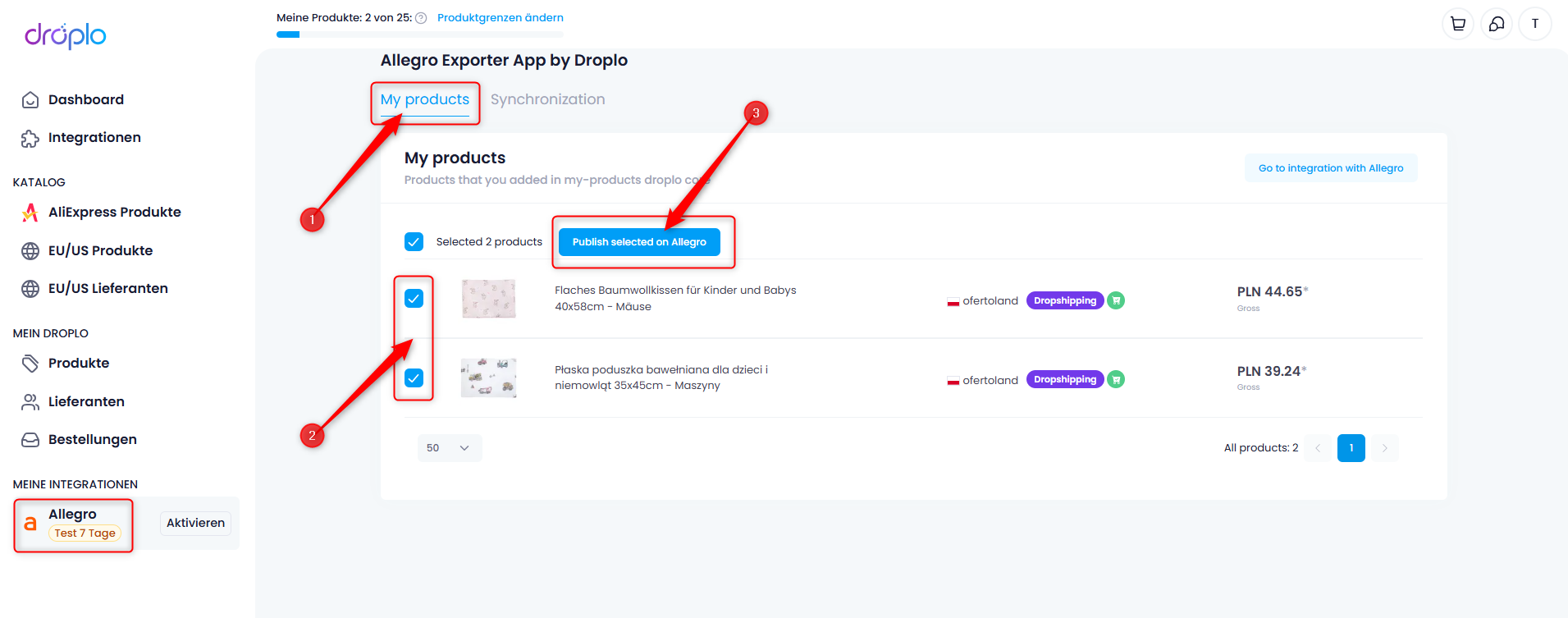Click ofertoland supplier in Płaska poduszka row

990,381
